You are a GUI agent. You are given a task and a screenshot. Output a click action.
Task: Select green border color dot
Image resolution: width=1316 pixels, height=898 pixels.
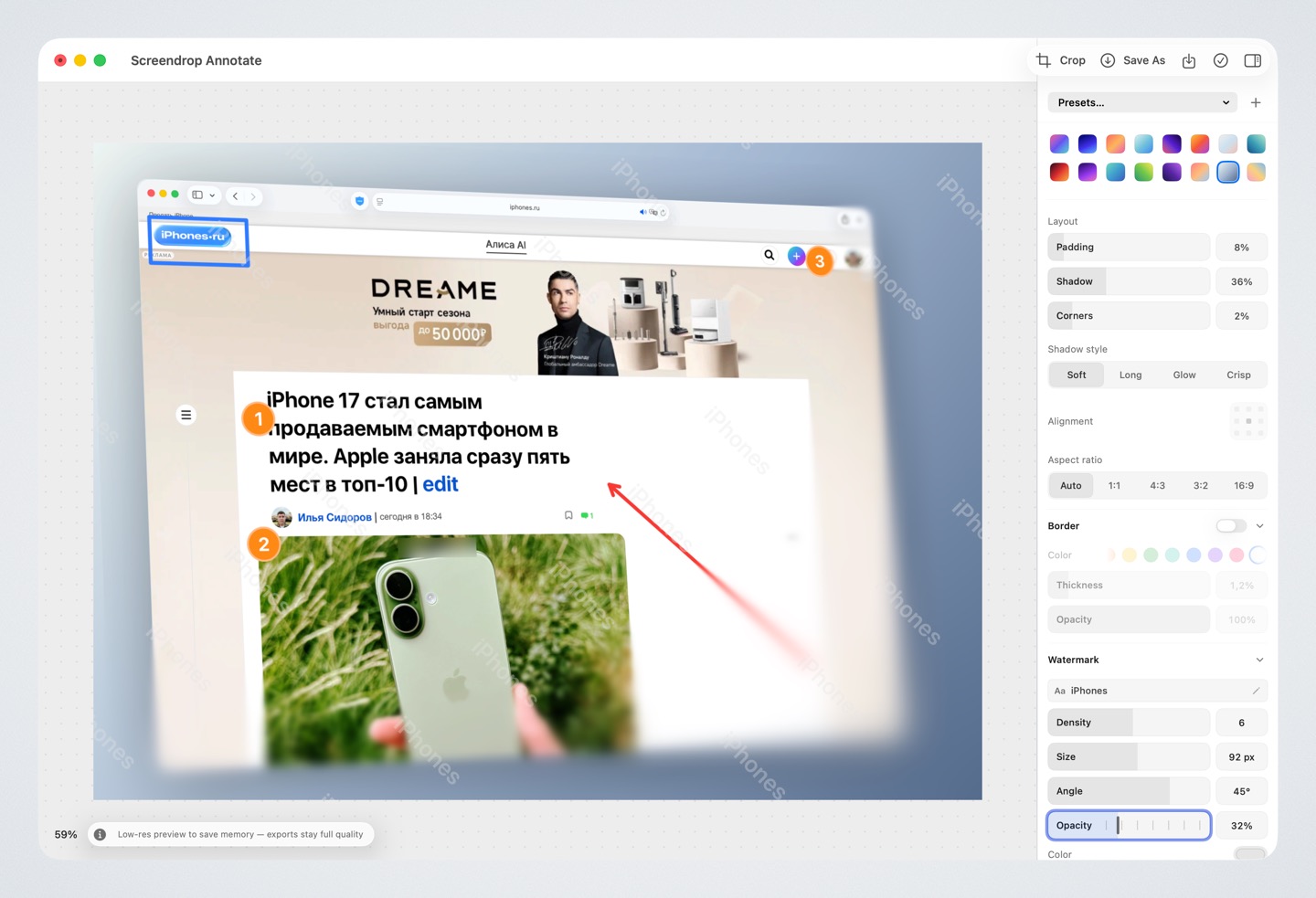coord(1151,555)
